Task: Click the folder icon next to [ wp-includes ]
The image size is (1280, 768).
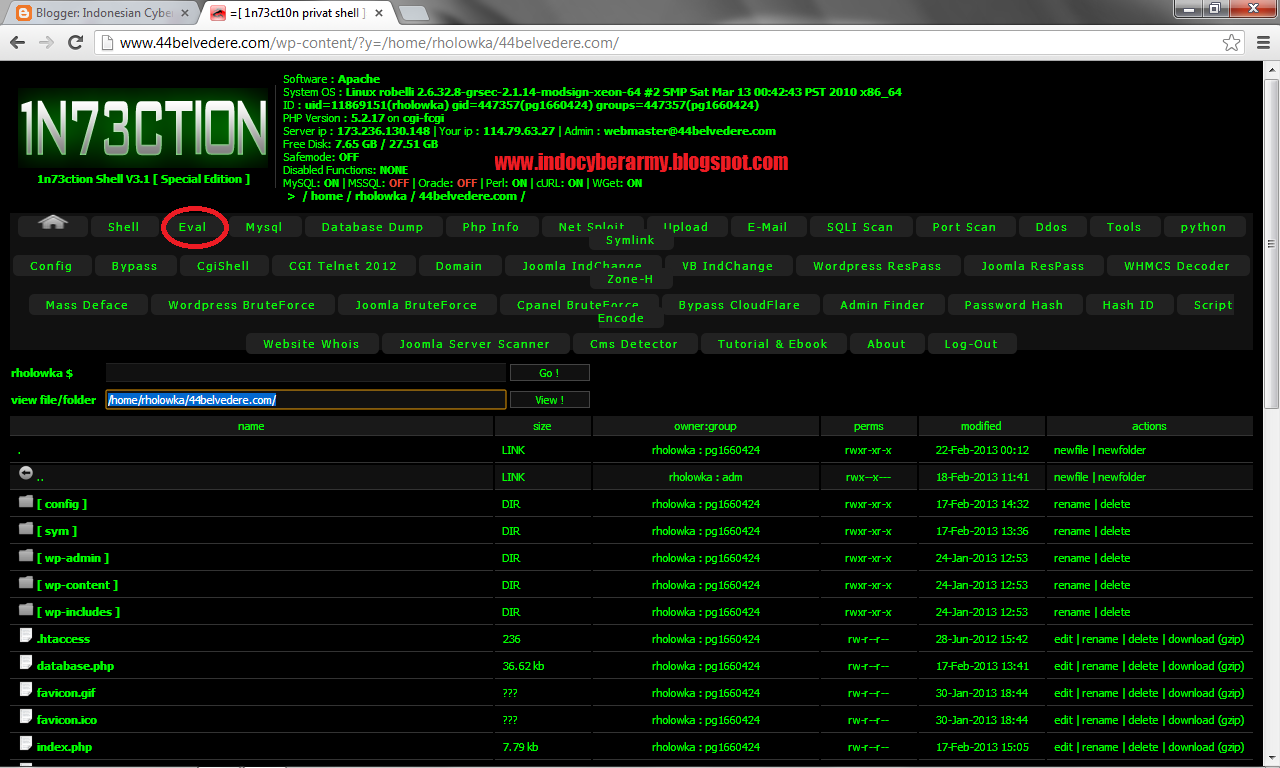Action: tap(26, 609)
